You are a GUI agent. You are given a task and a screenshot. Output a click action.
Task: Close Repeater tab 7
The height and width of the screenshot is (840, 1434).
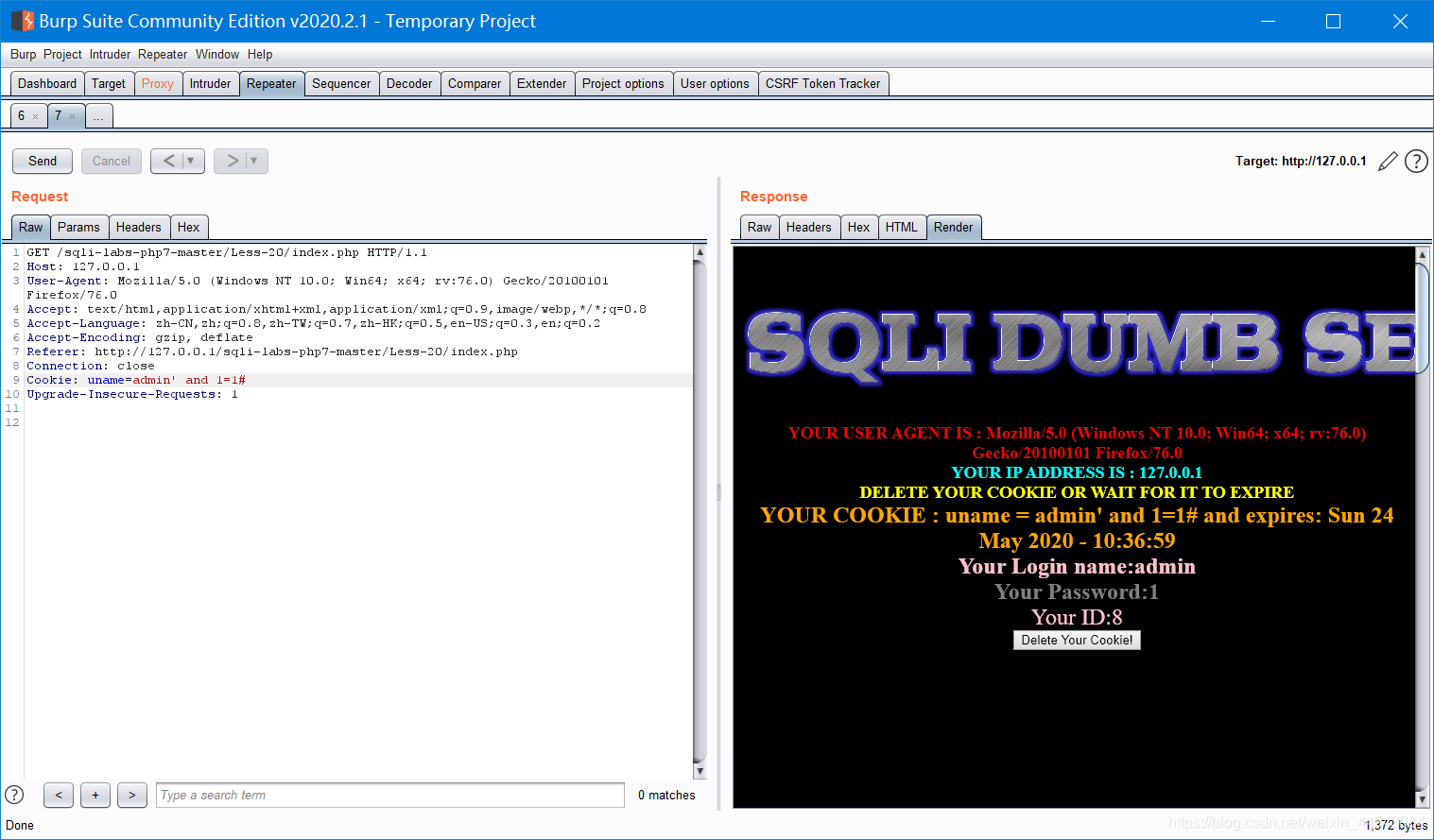point(72,117)
